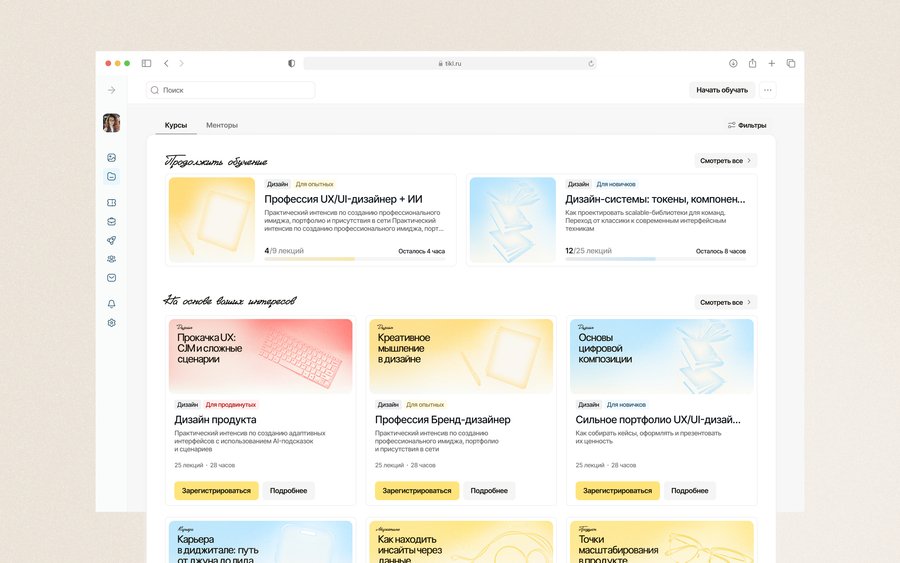Click Подробнее under Профессия Бренд-дизайнер
This screenshot has width=900, height=563.
pyautogui.click(x=489, y=491)
